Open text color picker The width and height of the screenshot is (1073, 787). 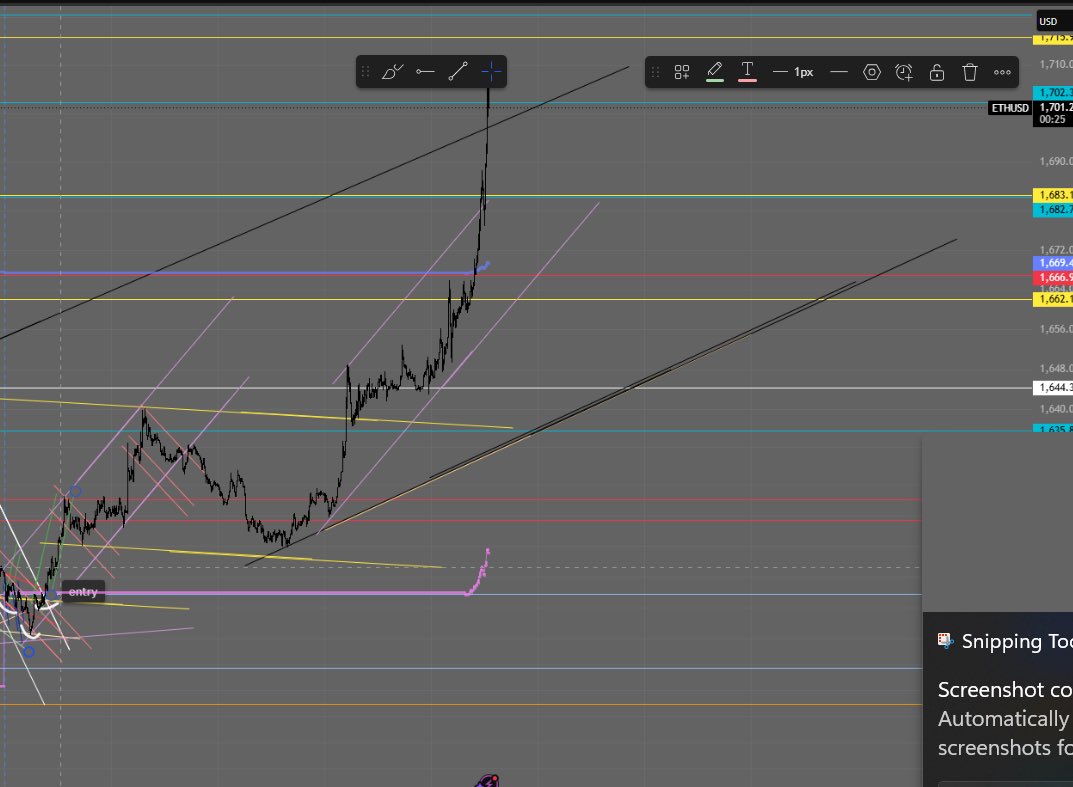click(x=747, y=72)
